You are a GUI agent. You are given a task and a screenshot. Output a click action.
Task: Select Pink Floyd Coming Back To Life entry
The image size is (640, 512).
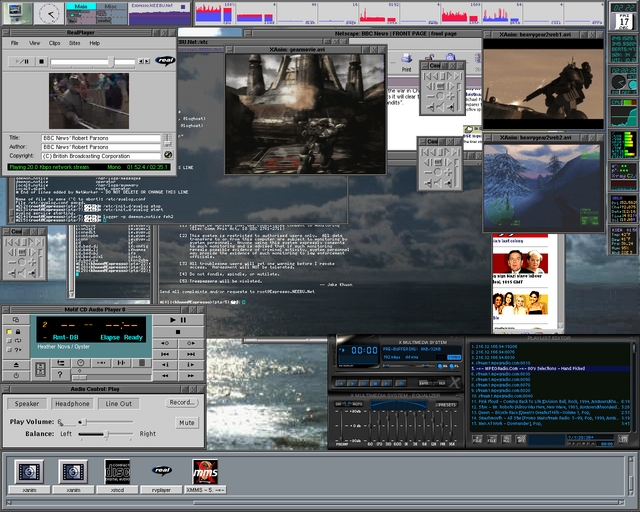550,402
